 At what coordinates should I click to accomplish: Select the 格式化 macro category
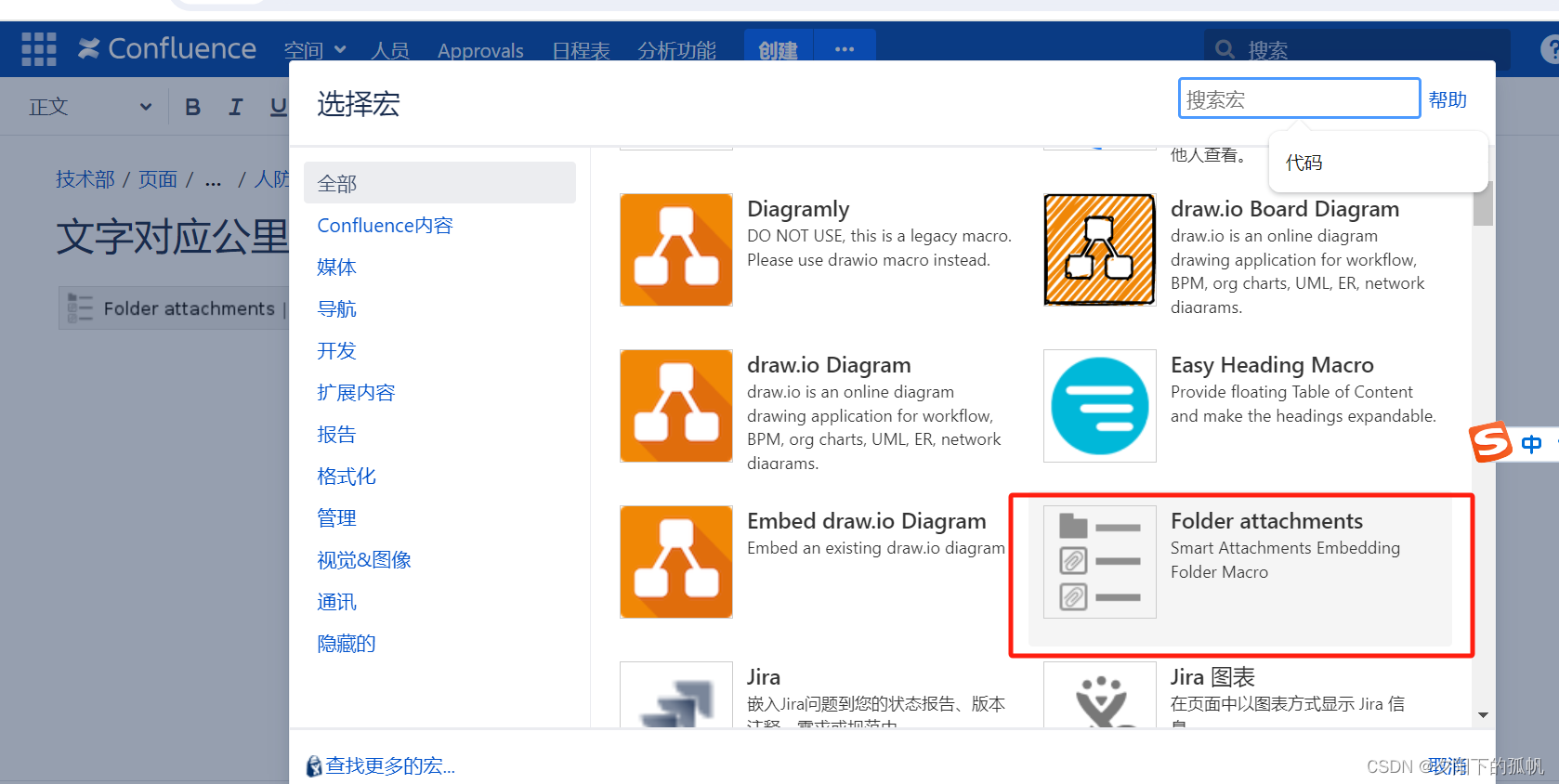[347, 477]
